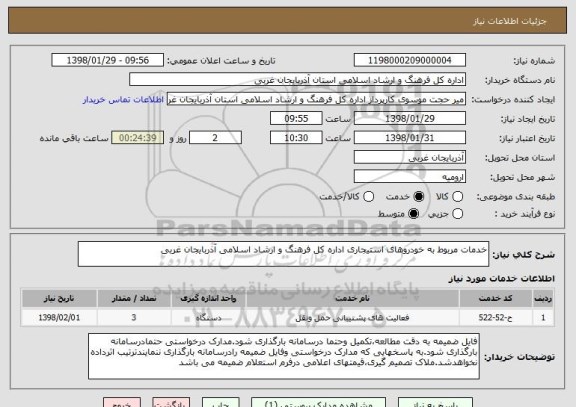Open مشاهده مدارک پیوستی (1) button
576x407 pixels.
[318, 403]
